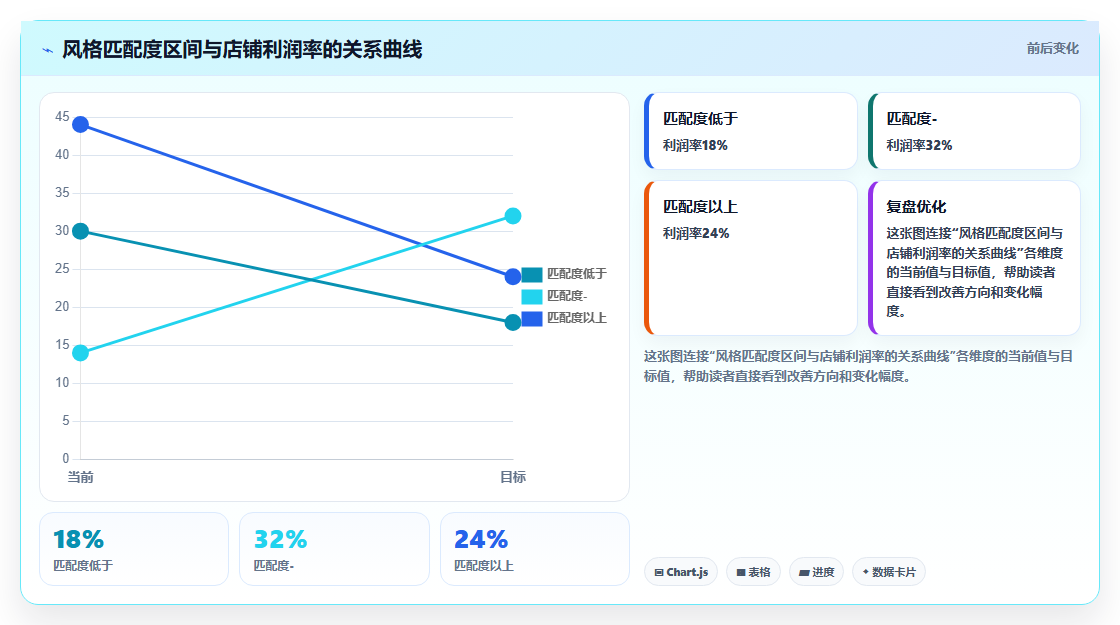
Task: Click the 匹配度- 利润率32% info card
Action: [x=974, y=131]
